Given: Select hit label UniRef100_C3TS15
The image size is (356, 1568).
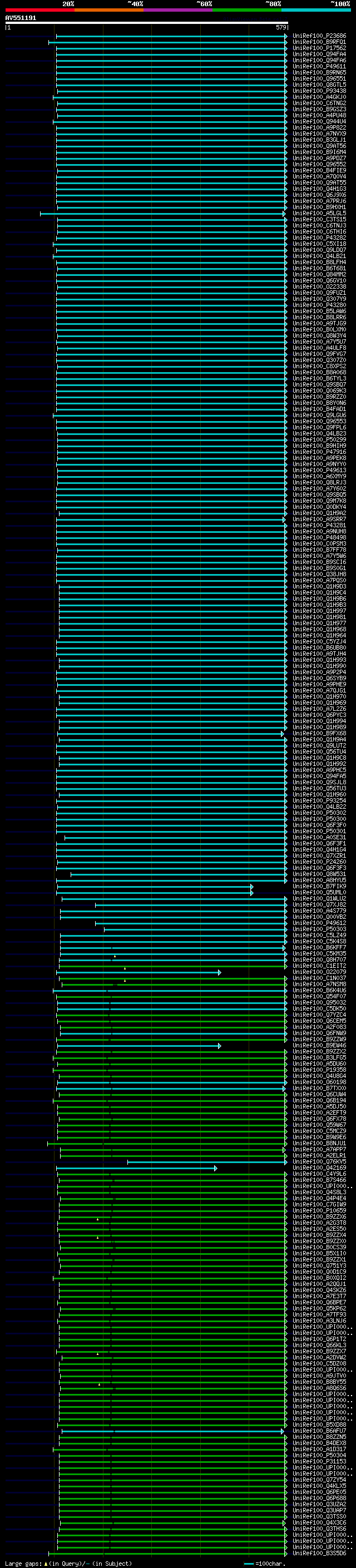Looking at the screenshot, I should 319,219.
